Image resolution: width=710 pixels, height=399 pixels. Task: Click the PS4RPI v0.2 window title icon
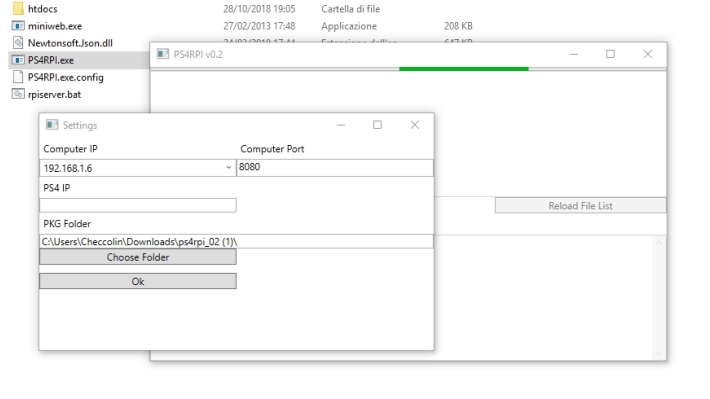coord(163,54)
